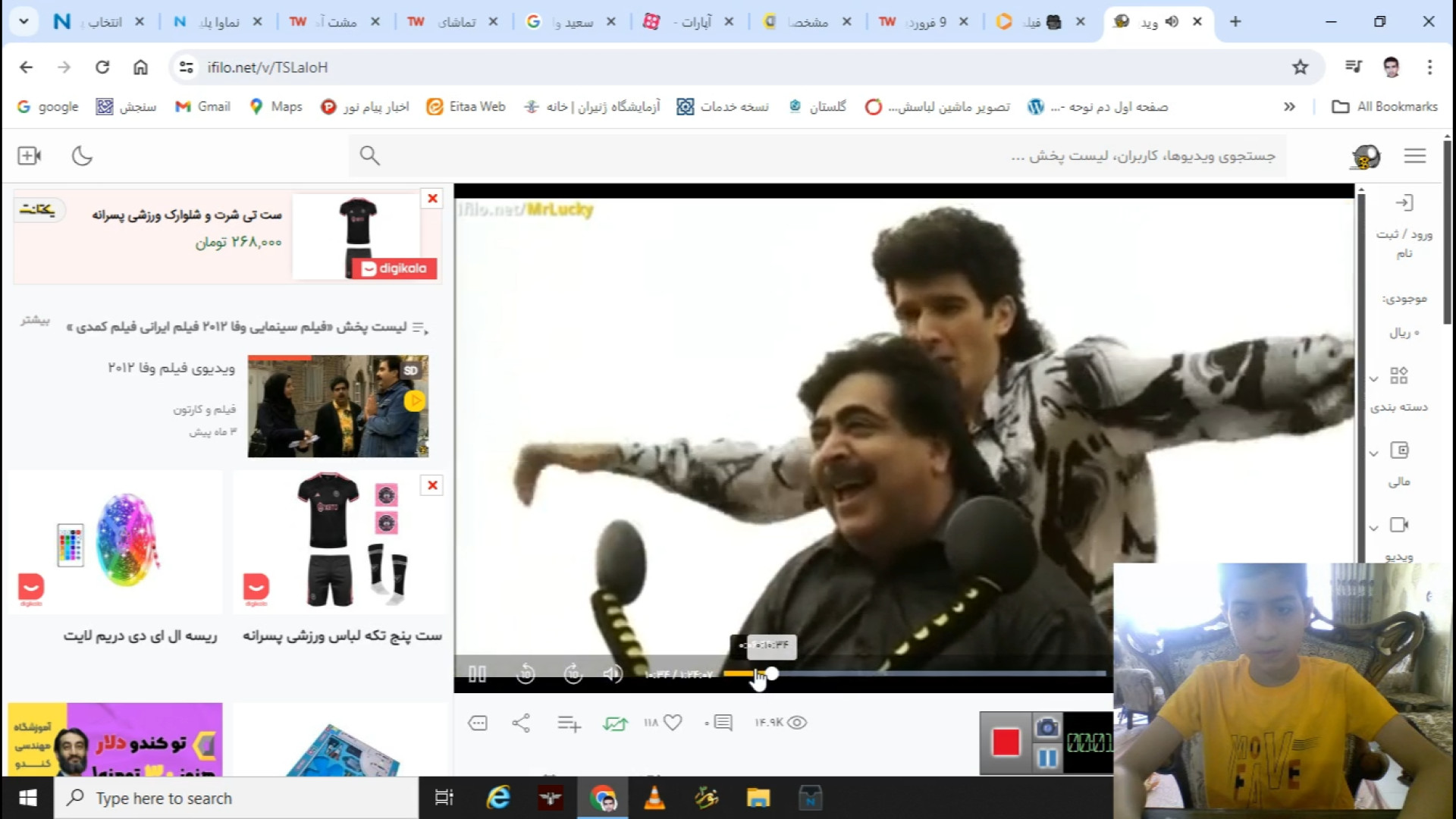Click the views eye icon
This screenshot has height=819, width=1456.
click(x=797, y=723)
